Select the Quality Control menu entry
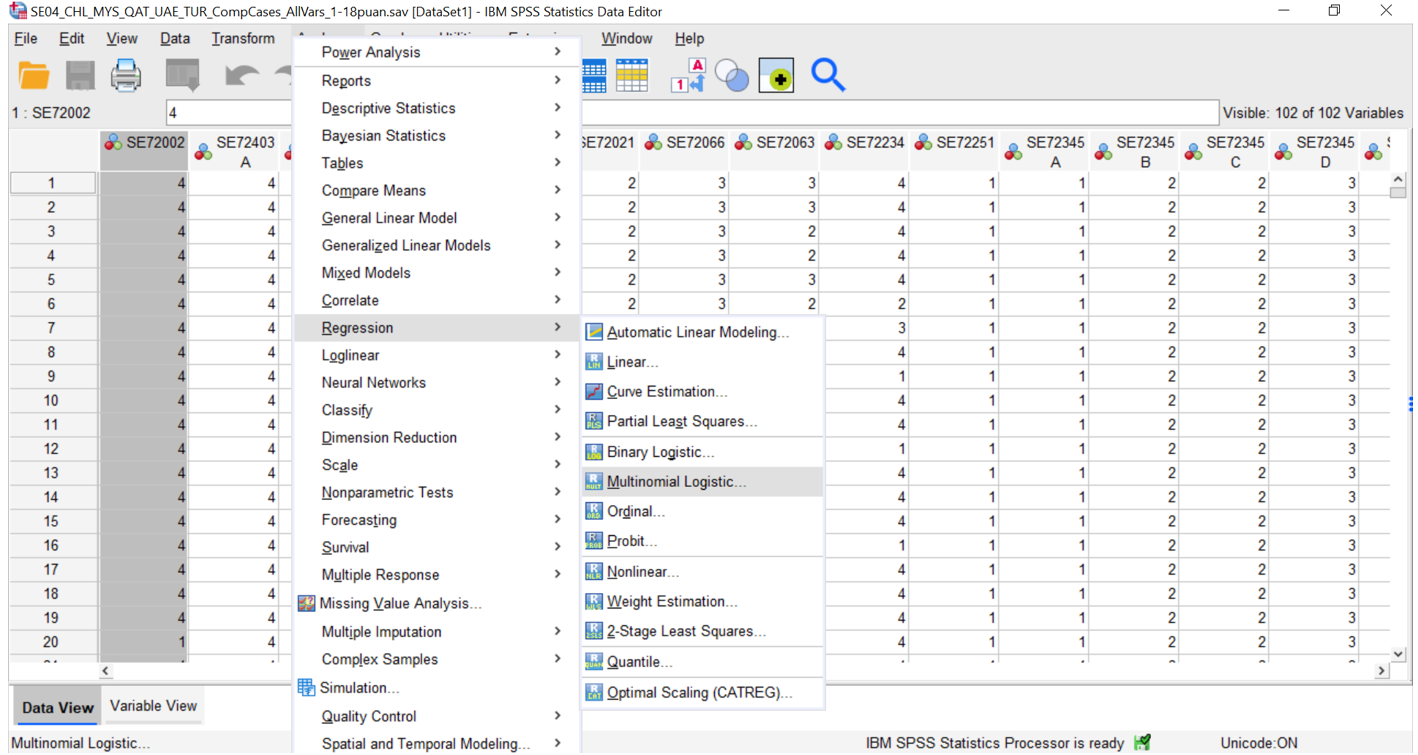The image size is (1418, 755). pos(437,716)
